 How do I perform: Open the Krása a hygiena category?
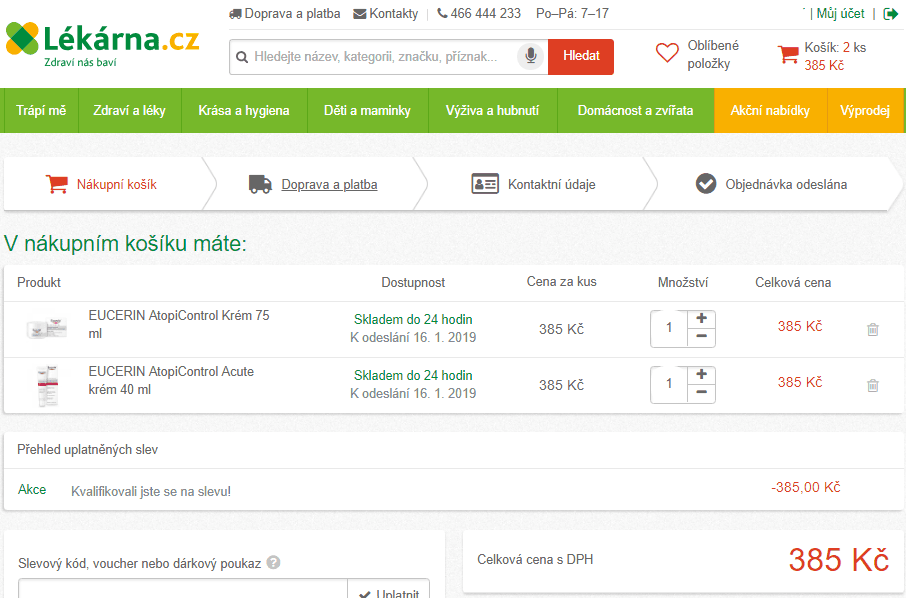point(244,110)
